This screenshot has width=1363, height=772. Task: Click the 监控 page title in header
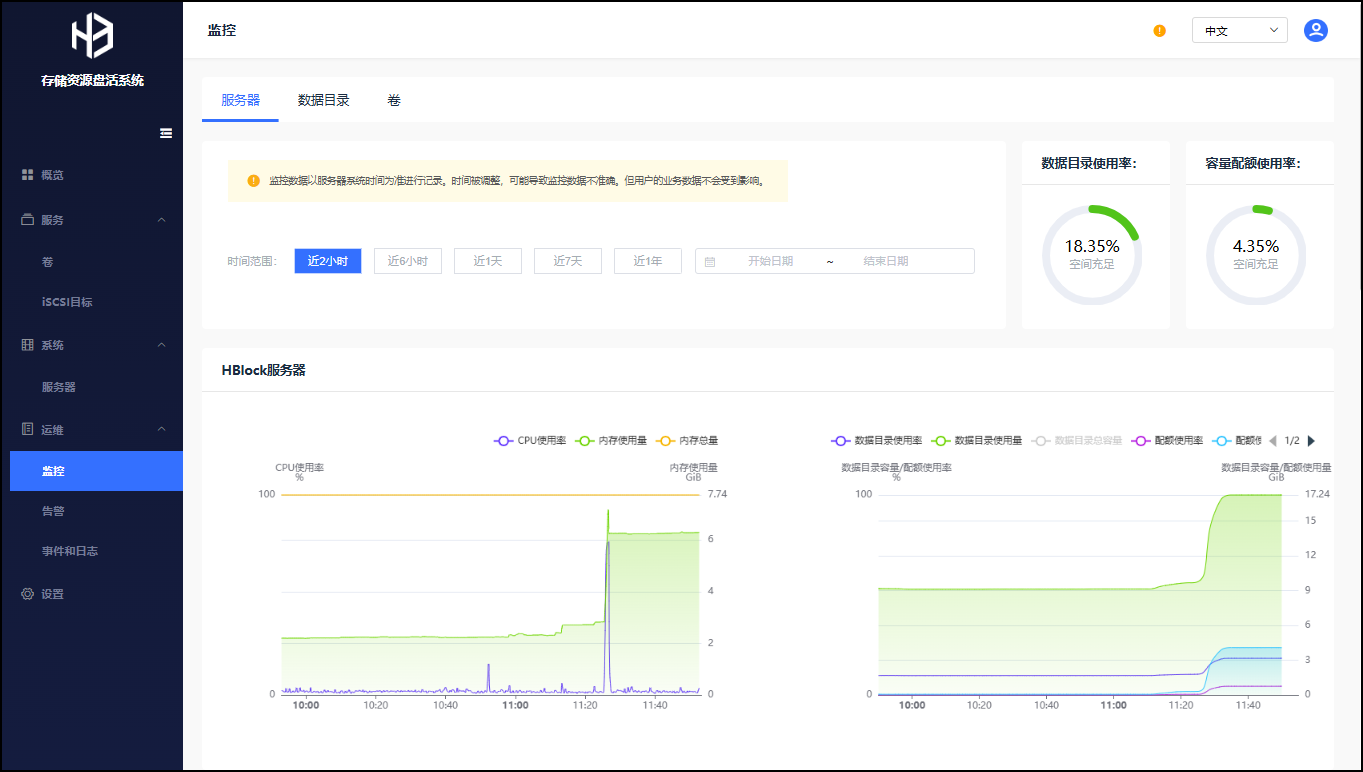(x=222, y=30)
